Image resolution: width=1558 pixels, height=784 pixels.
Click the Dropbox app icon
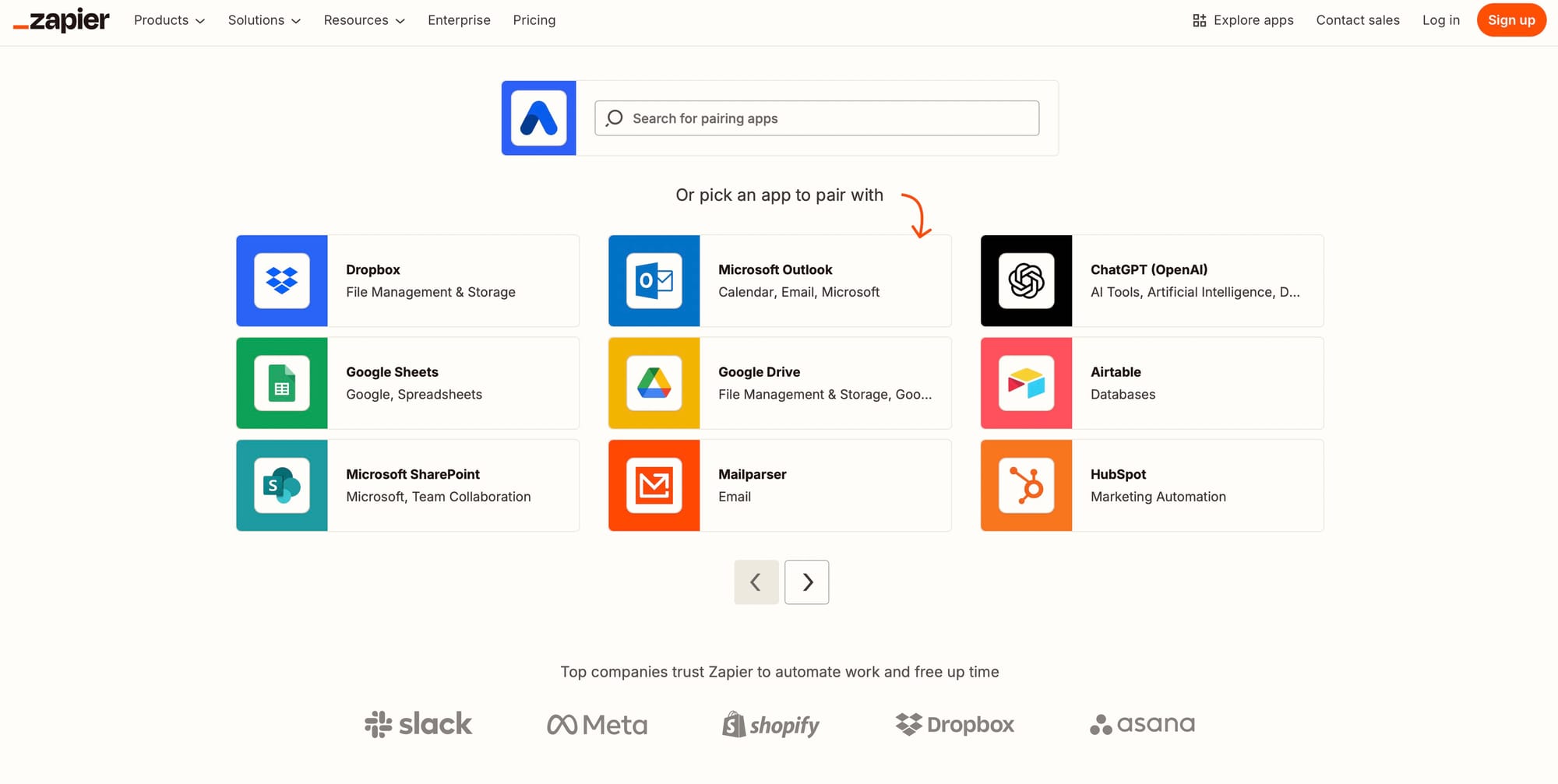click(x=281, y=281)
